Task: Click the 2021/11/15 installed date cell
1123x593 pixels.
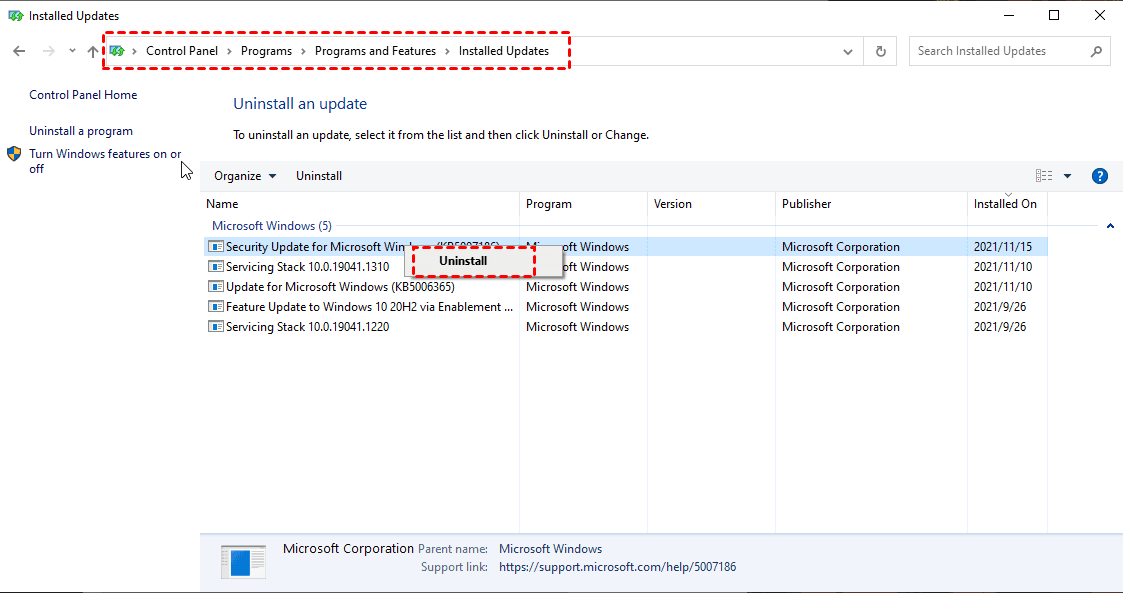Action: coord(1003,246)
